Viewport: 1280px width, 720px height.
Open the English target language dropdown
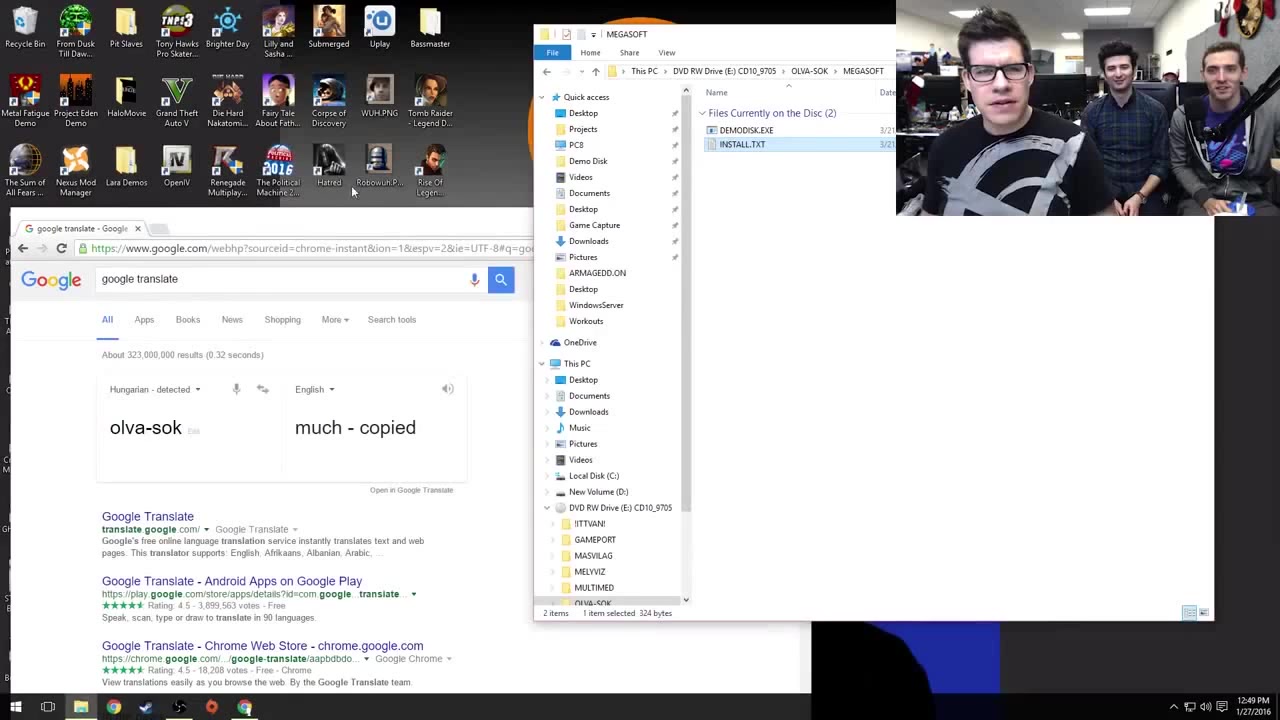pyautogui.click(x=314, y=389)
